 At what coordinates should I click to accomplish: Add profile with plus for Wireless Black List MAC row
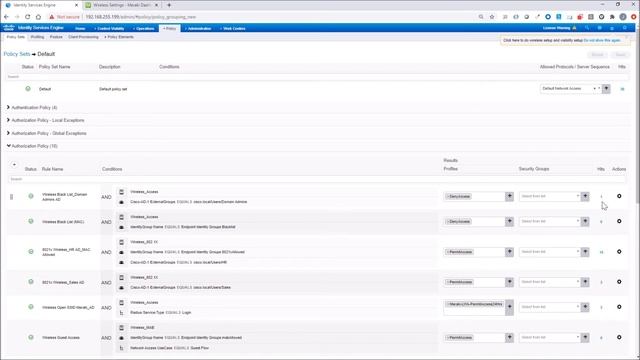[509, 221]
